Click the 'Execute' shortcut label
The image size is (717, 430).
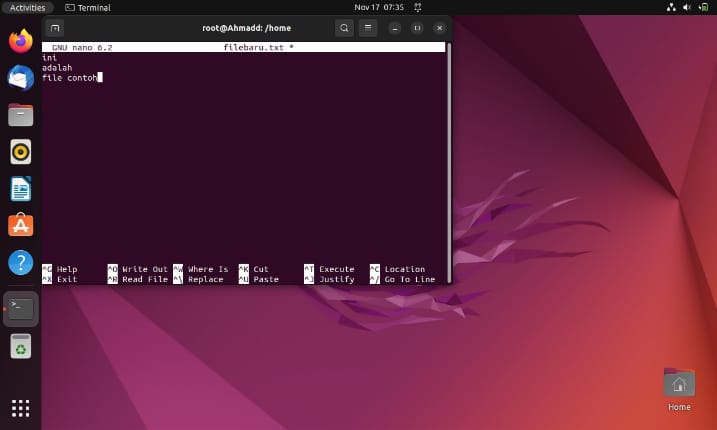coord(337,269)
